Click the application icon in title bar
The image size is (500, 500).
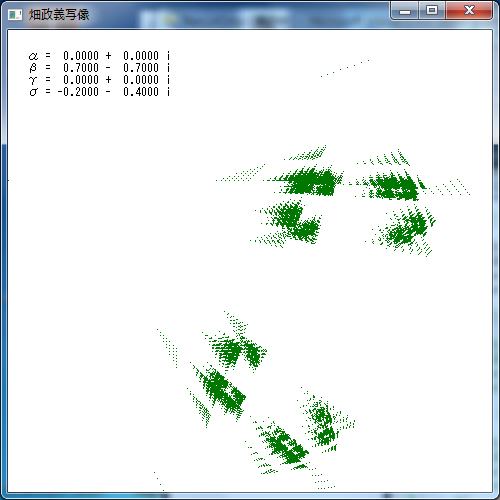15,15
